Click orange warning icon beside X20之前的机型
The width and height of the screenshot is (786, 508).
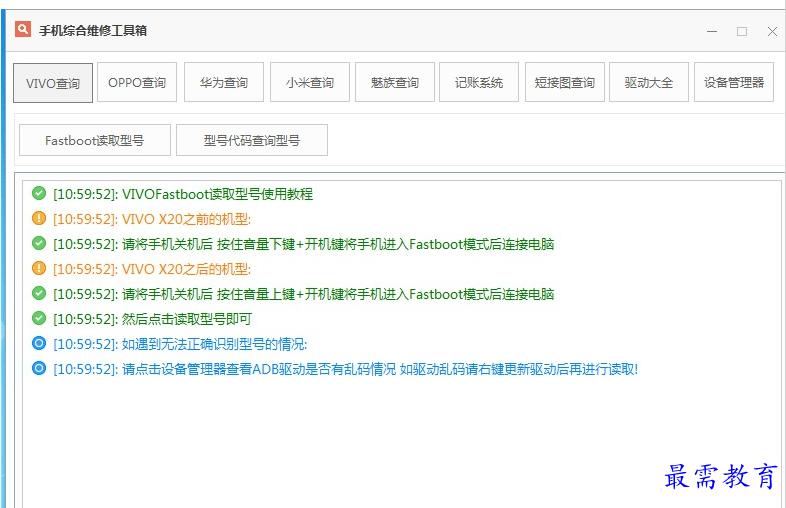coord(39,218)
